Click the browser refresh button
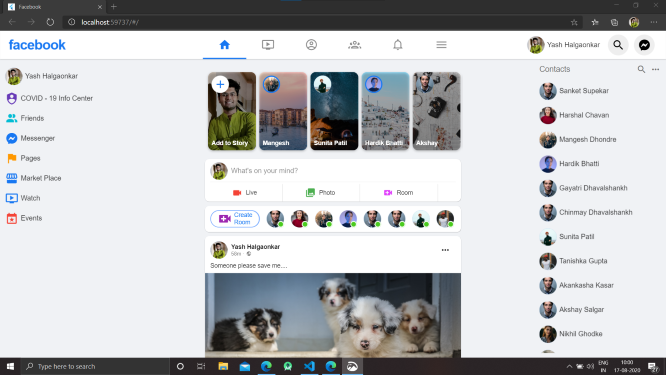Viewport: 666px width, 375px height. pos(50,22)
